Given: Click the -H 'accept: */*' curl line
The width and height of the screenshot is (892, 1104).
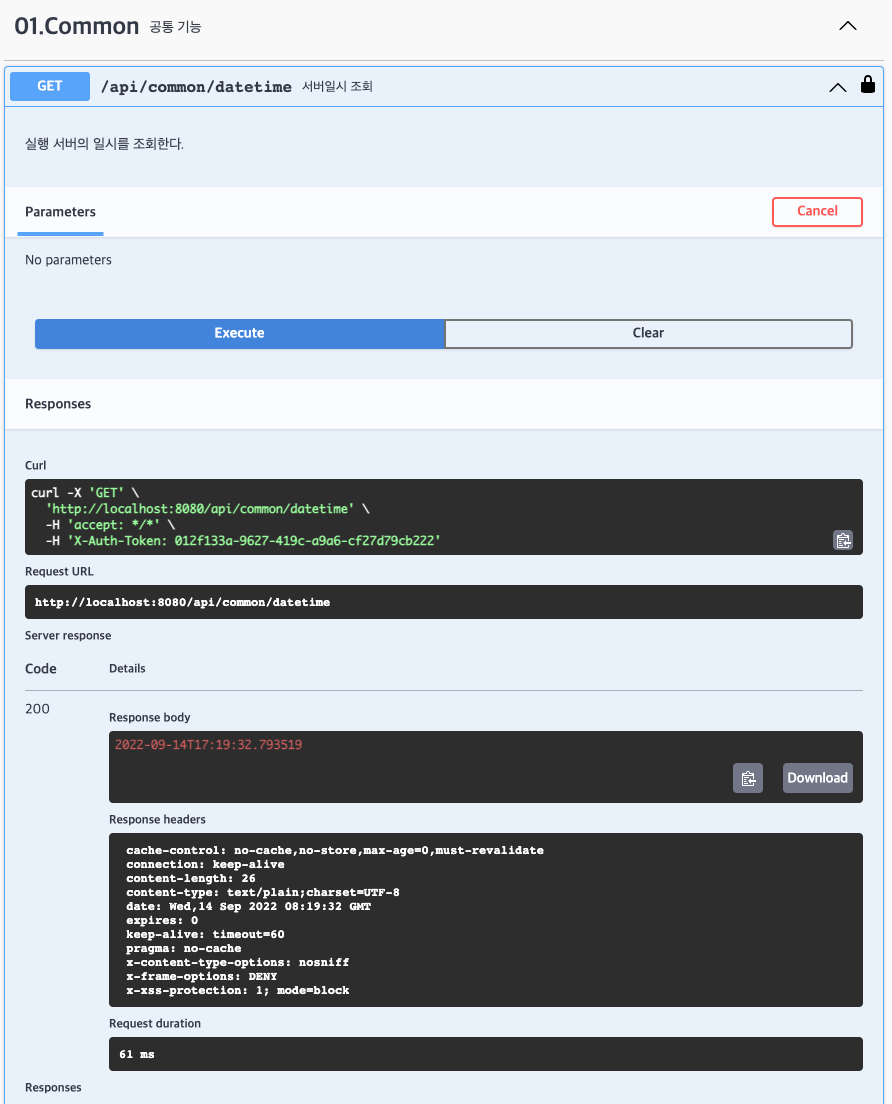Looking at the screenshot, I should pos(111,525).
